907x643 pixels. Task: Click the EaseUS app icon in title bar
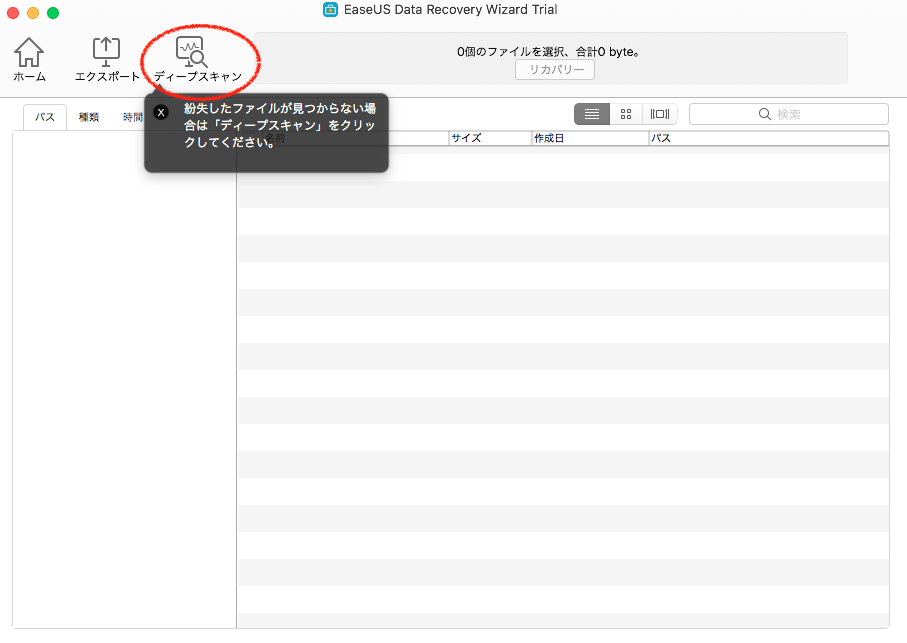[330, 10]
